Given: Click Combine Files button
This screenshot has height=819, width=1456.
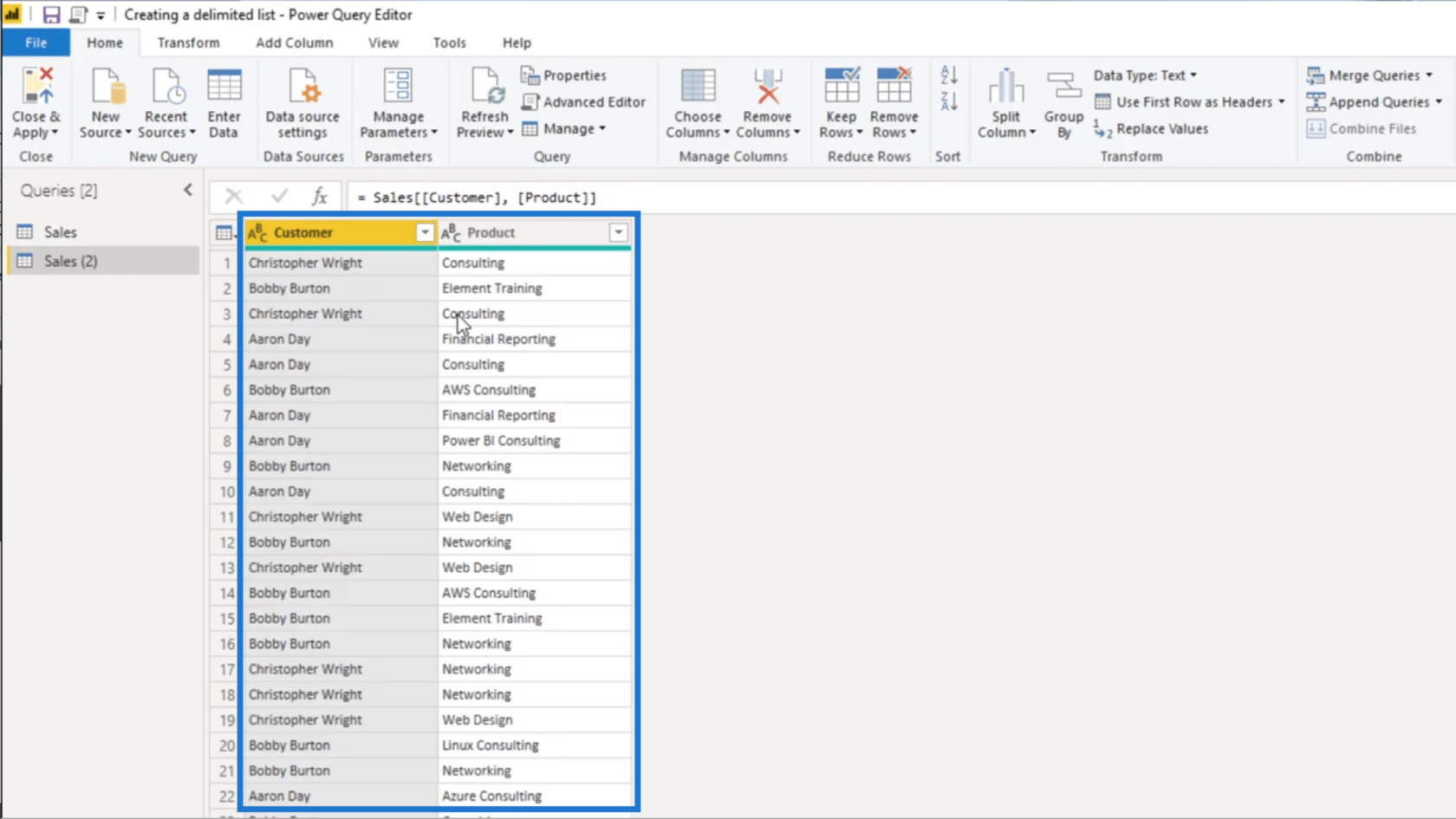Looking at the screenshot, I should click(x=1362, y=129).
